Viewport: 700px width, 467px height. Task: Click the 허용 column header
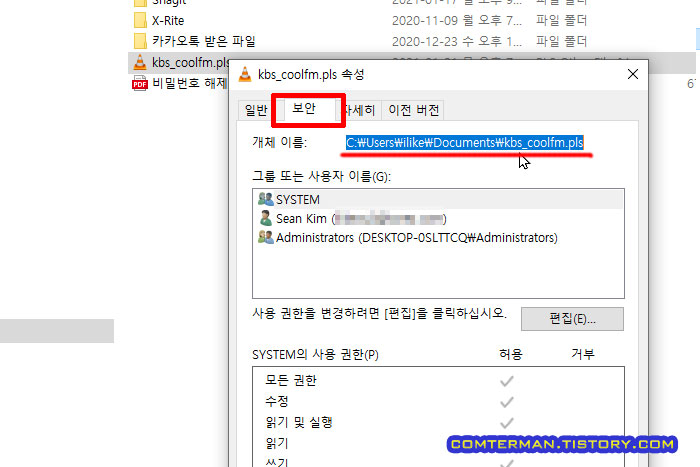coord(511,354)
